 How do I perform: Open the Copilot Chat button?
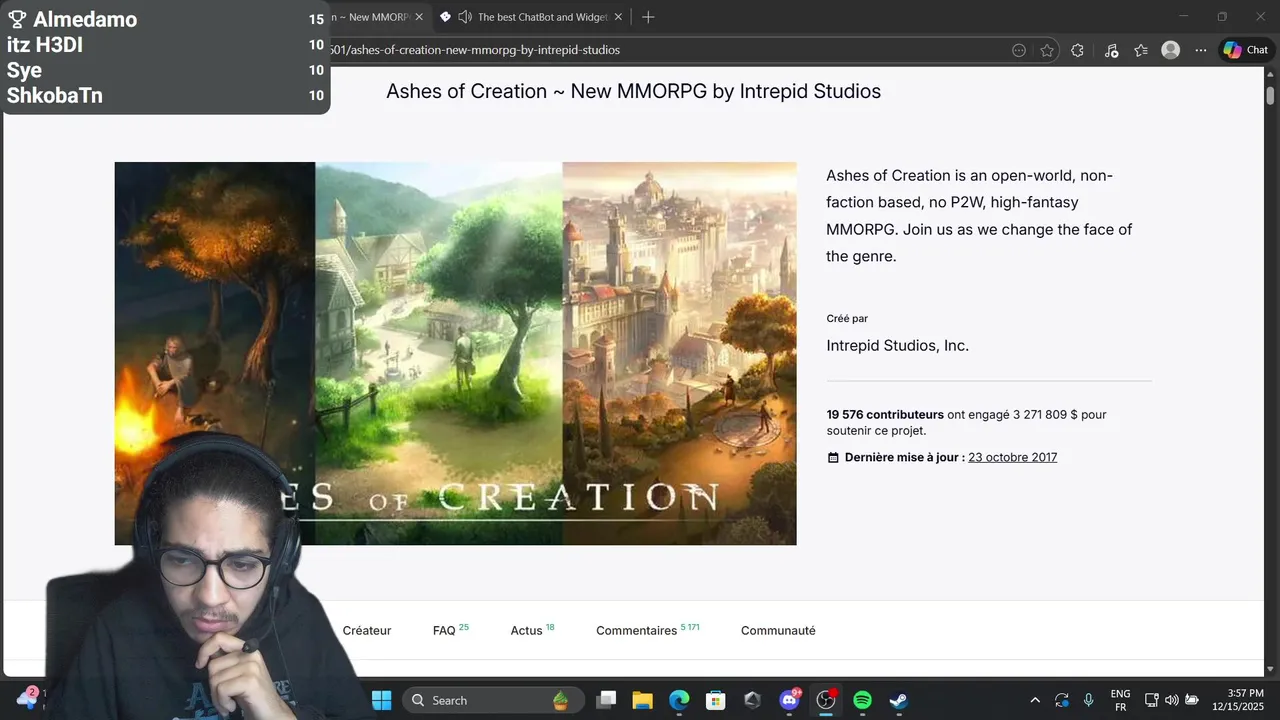click(x=1246, y=50)
